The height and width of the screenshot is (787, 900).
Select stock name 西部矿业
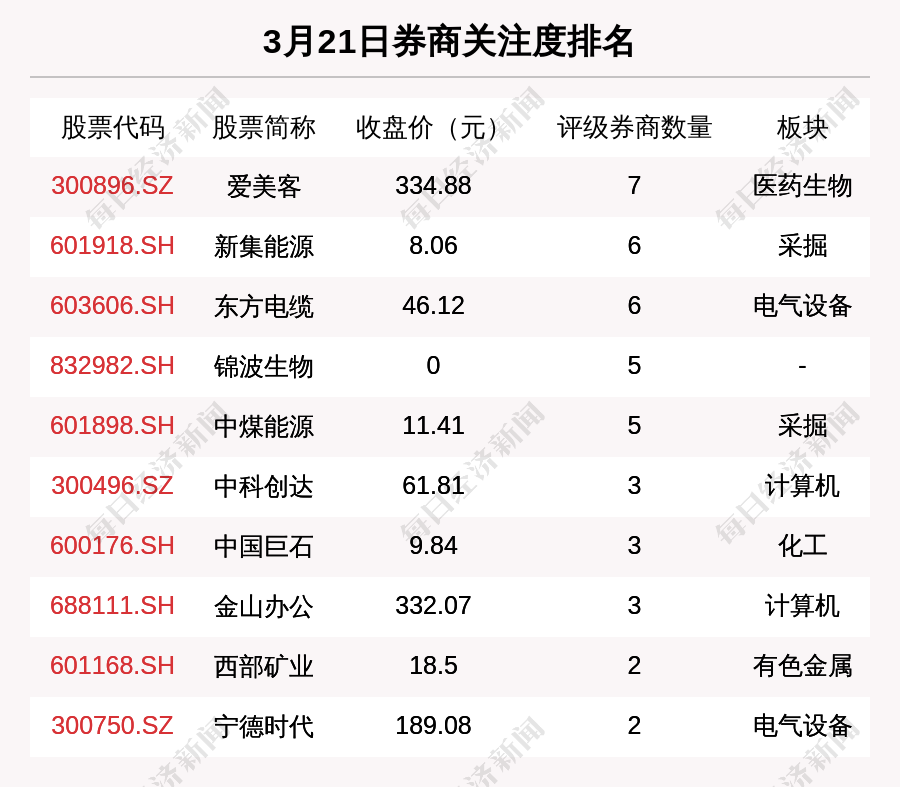click(x=263, y=666)
